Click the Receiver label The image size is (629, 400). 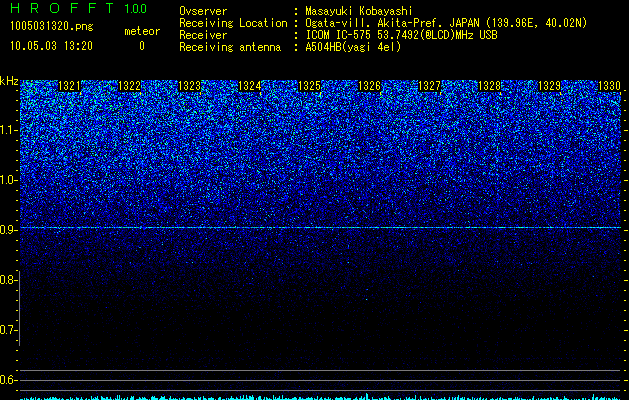pos(203,35)
